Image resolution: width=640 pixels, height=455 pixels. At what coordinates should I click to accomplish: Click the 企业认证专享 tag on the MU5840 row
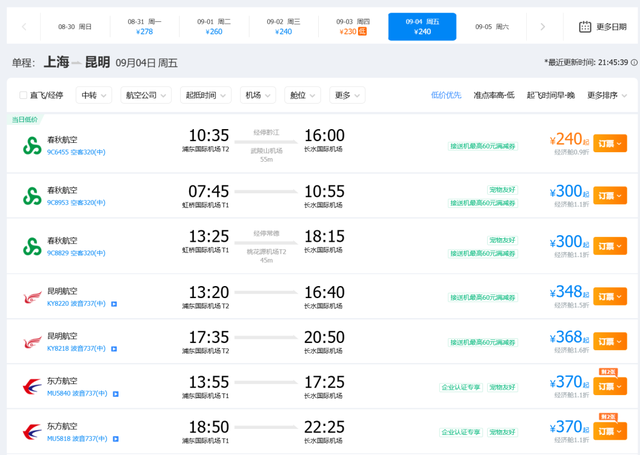[x=461, y=387]
